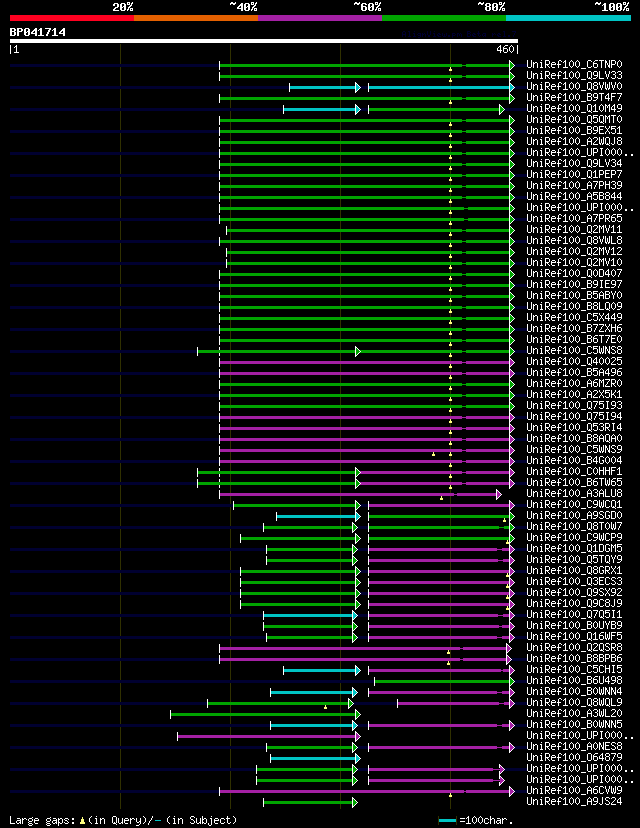
Task: Select the UniRef100_B8LQ09 label
Action: click(574, 306)
